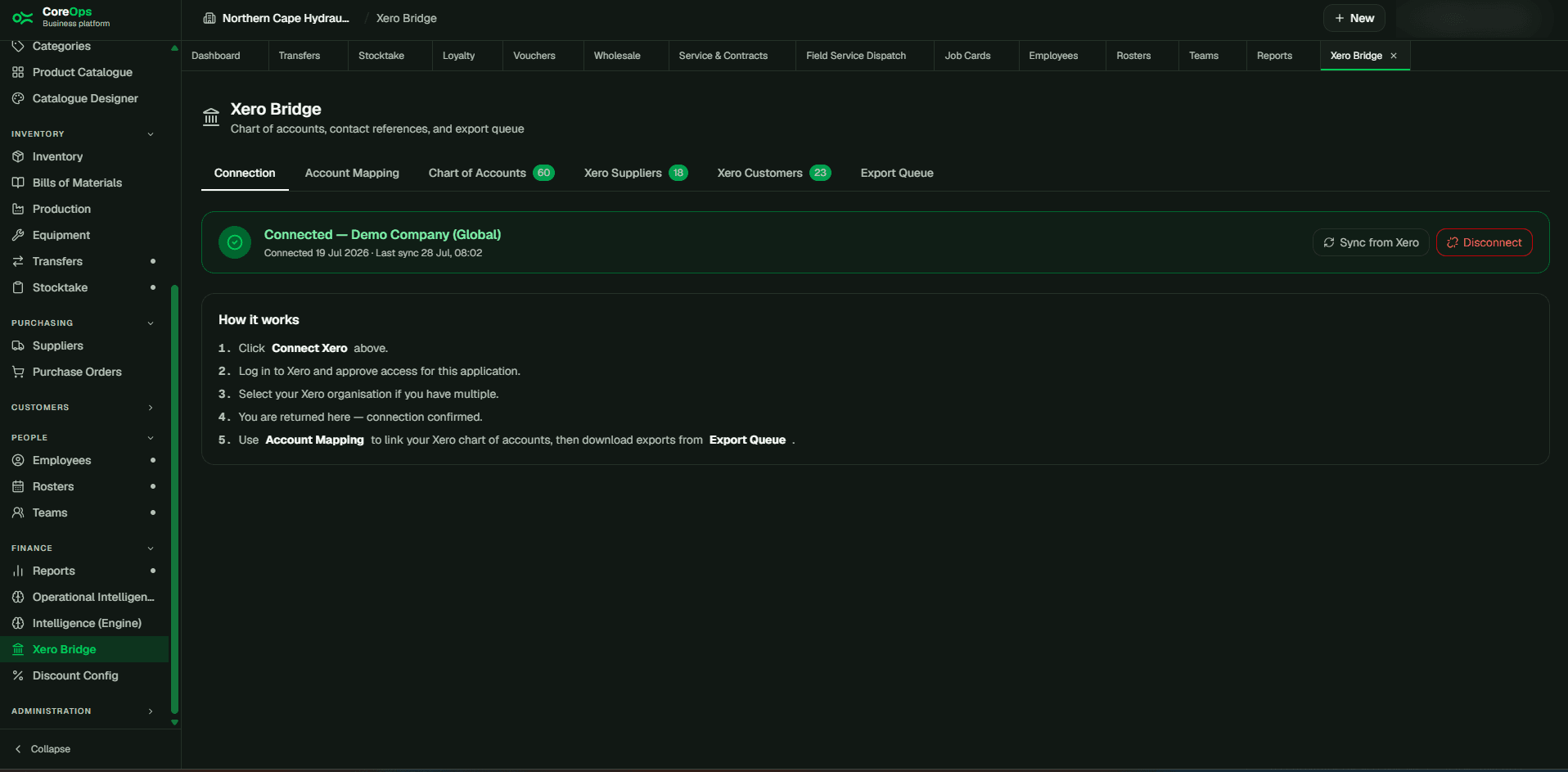Click the Xero Bridge breadcrumb text
Viewport: 1568px width, 772px height.
407,18
